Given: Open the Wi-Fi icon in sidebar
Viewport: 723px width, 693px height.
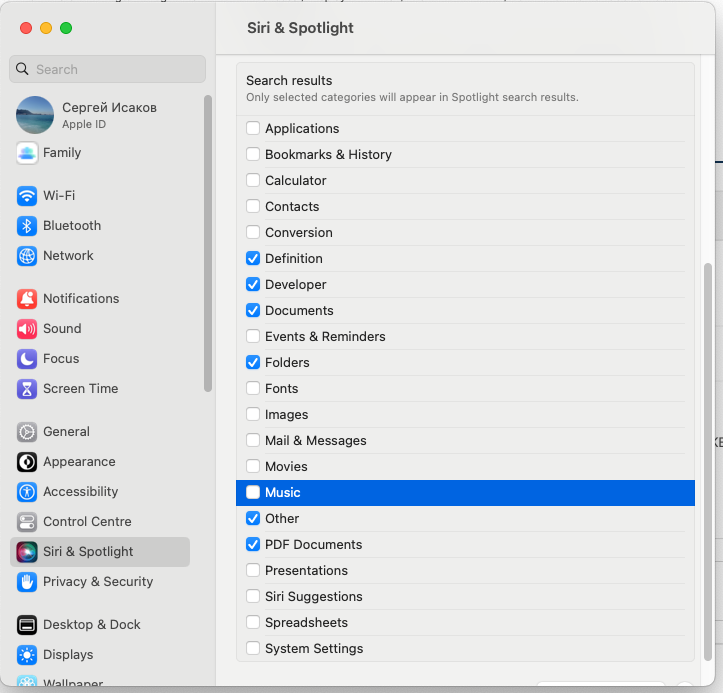Looking at the screenshot, I should tap(27, 195).
